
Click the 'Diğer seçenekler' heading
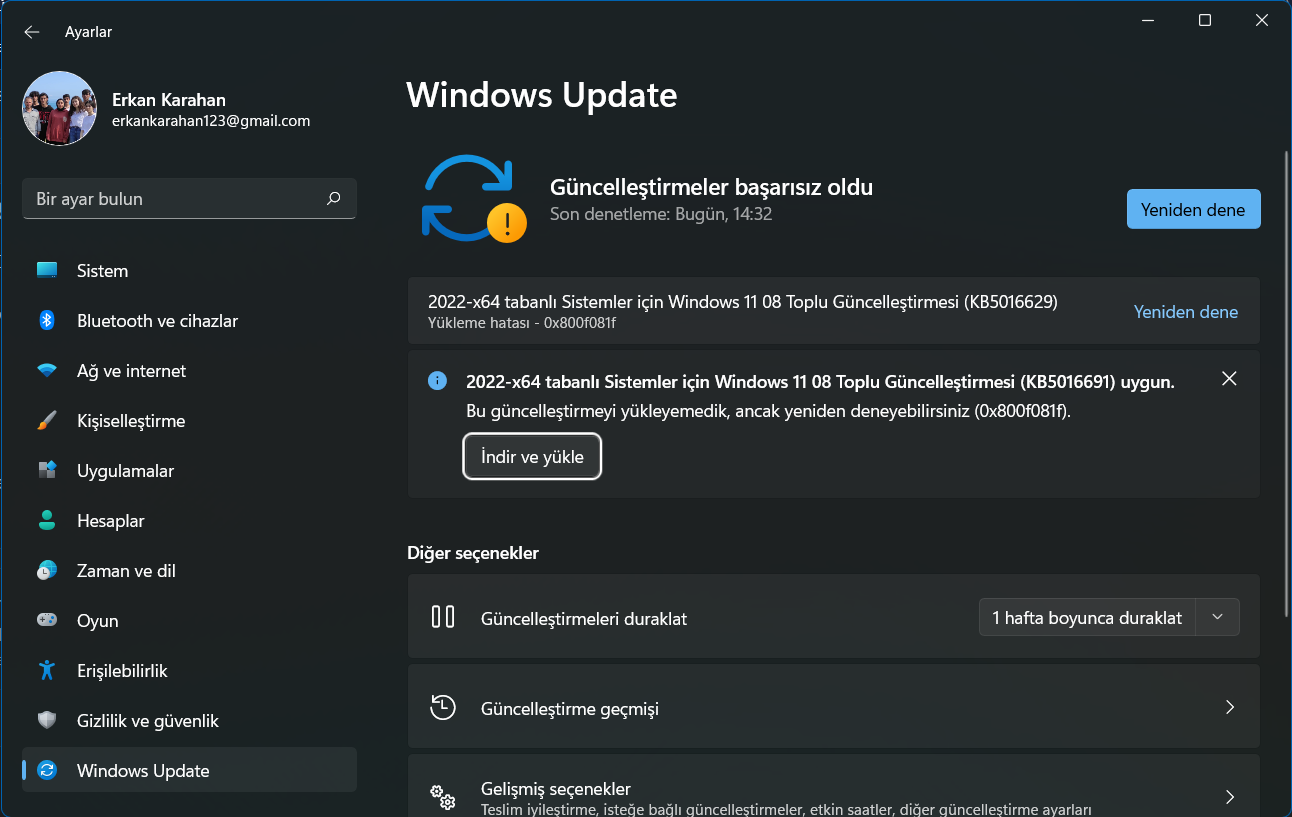(473, 553)
